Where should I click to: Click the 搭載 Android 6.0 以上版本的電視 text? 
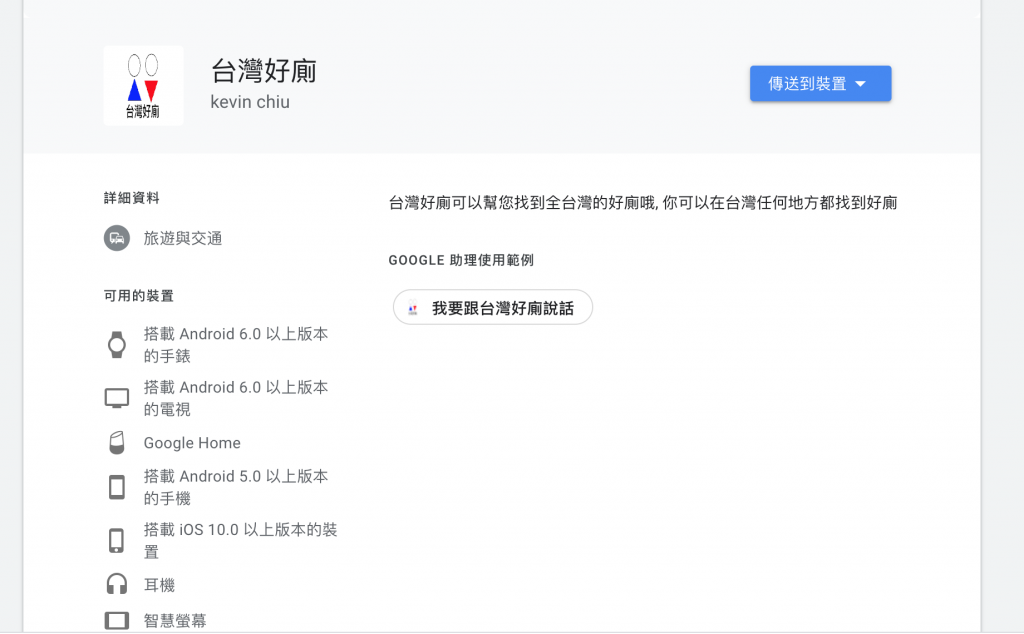click(236, 398)
